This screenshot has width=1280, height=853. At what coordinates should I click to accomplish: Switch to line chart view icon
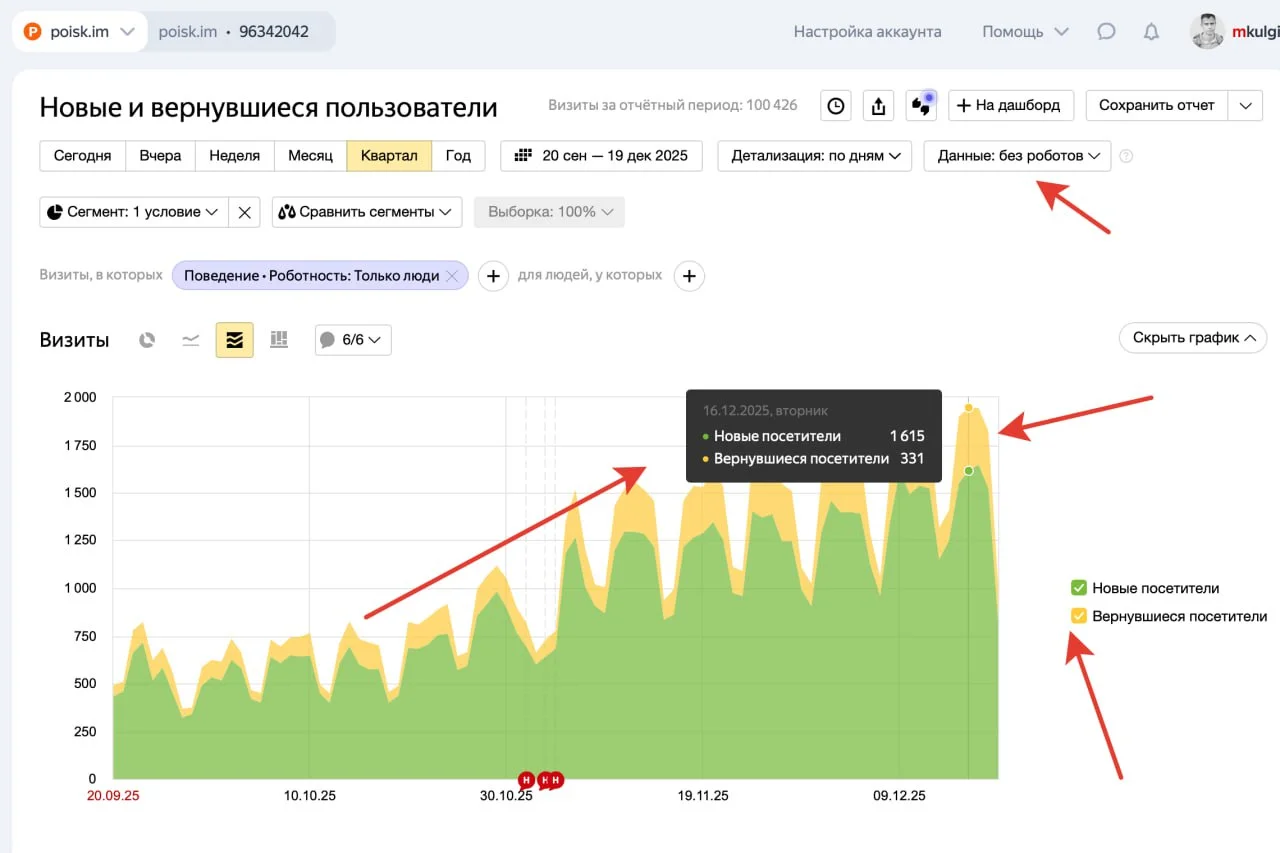[190, 340]
